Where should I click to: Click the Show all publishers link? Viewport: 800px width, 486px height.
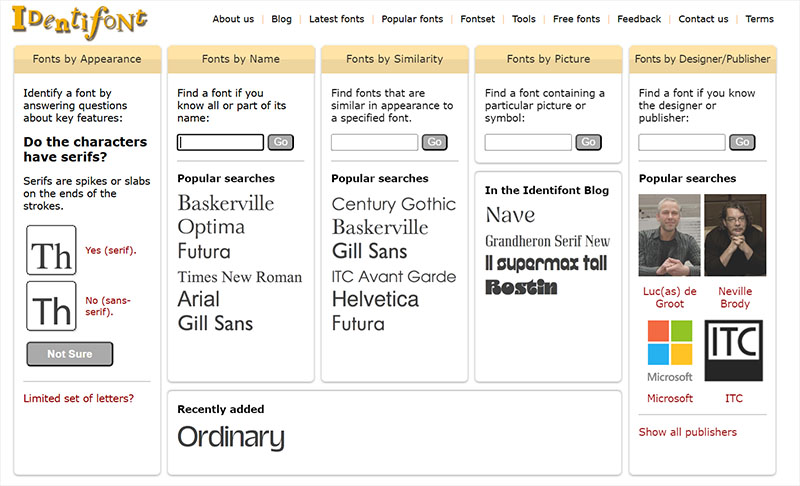coord(688,432)
